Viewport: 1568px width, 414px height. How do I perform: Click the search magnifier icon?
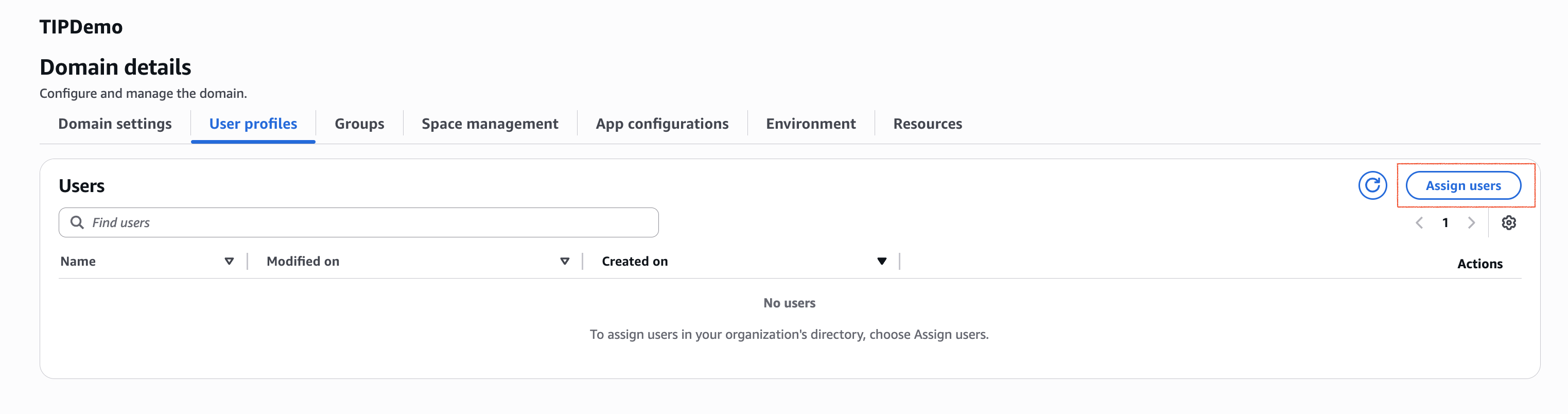(x=77, y=222)
